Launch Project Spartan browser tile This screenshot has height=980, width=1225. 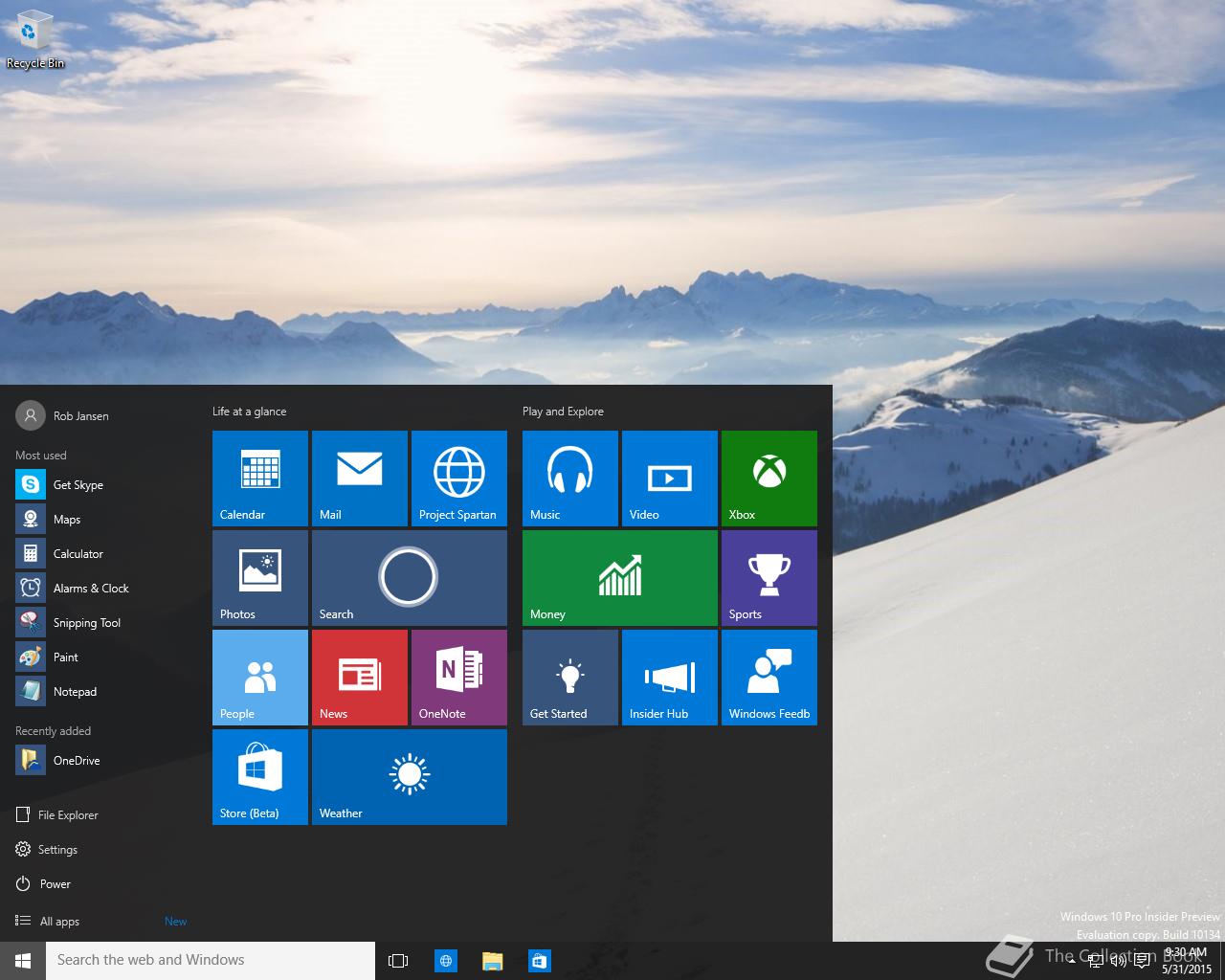click(x=459, y=479)
